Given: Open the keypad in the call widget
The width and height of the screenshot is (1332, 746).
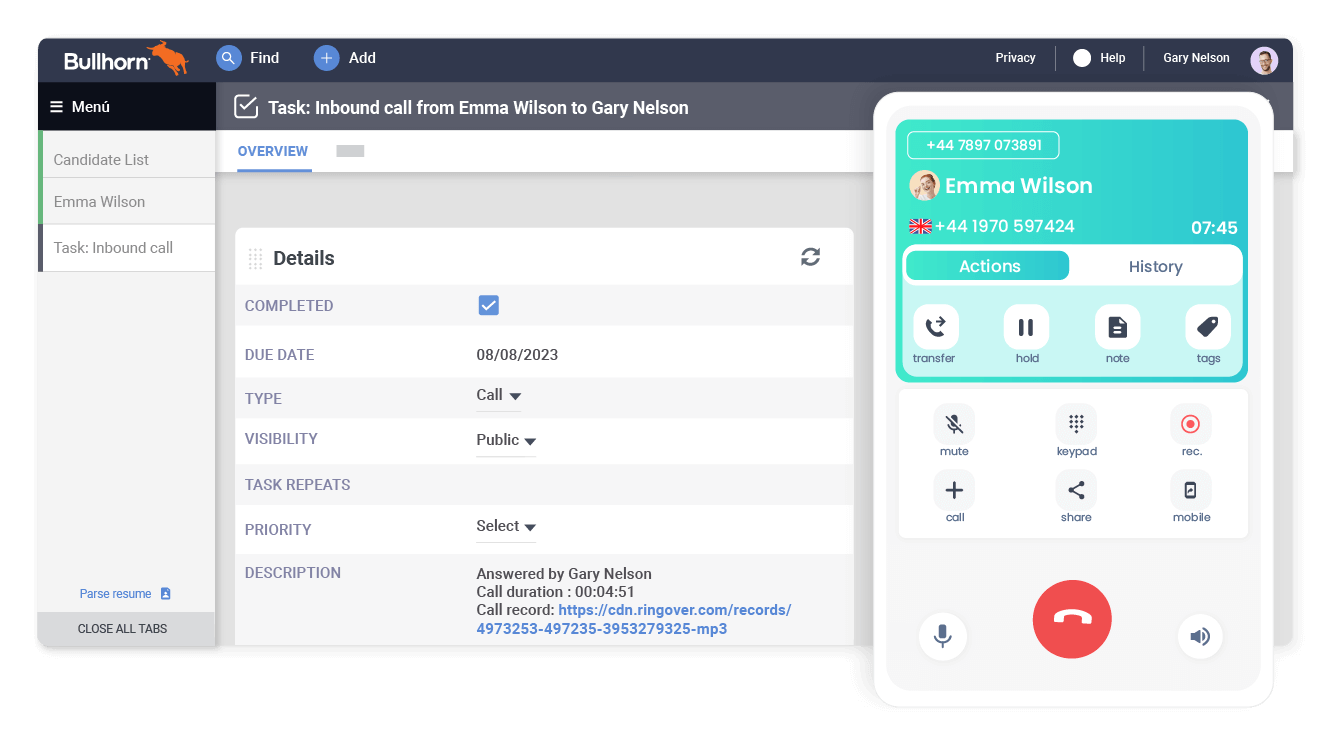Looking at the screenshot, I should [1076, 423].
